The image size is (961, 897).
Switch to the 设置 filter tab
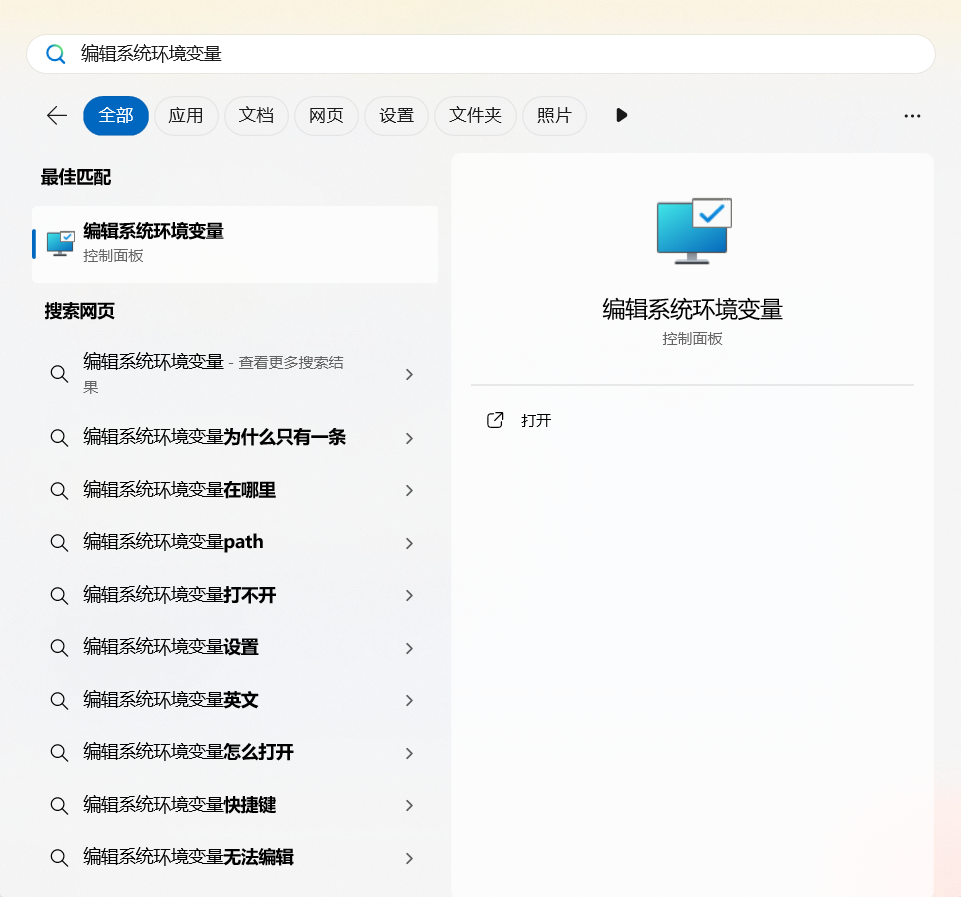397,115
